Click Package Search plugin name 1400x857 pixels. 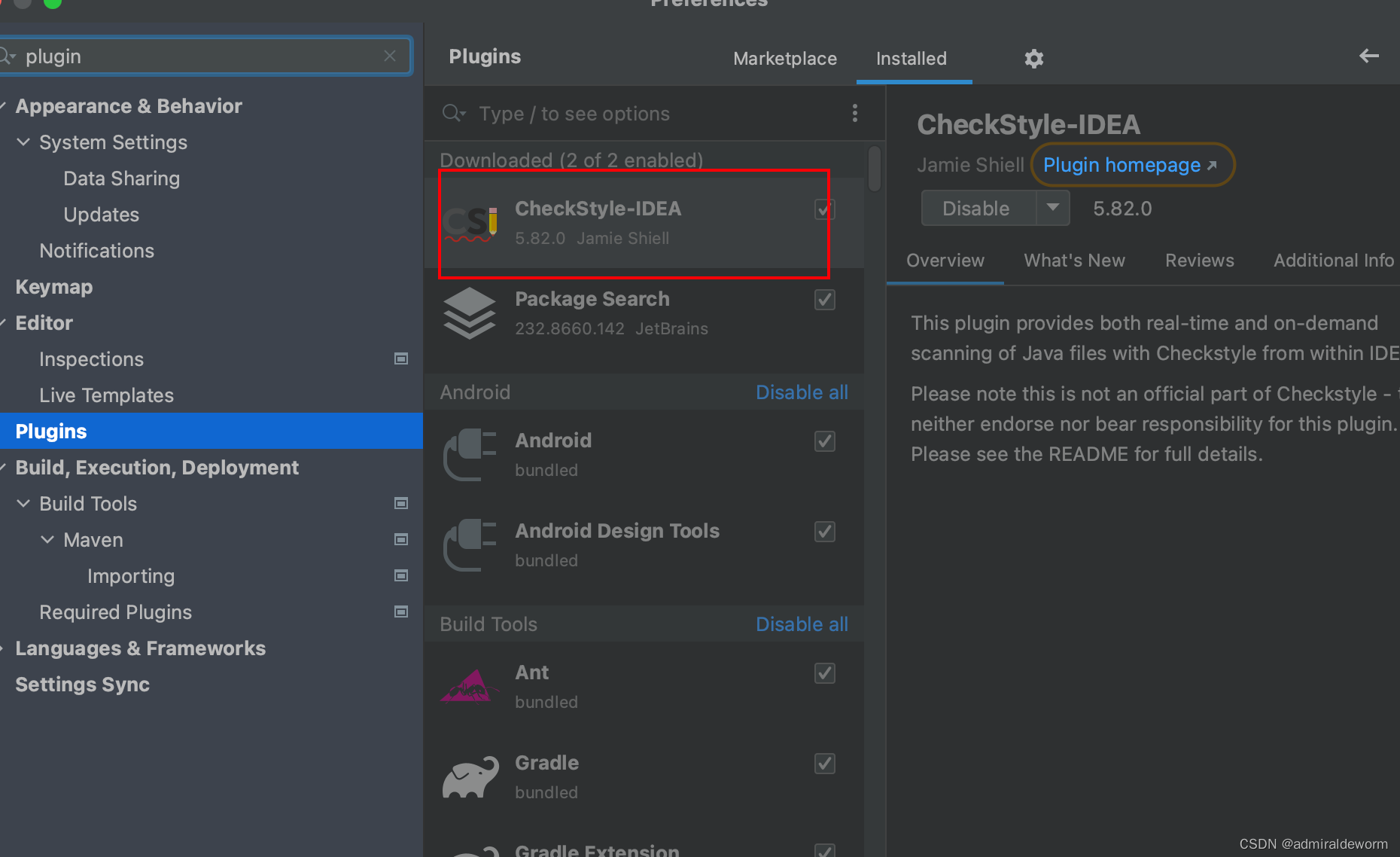(x=592, y=299)
